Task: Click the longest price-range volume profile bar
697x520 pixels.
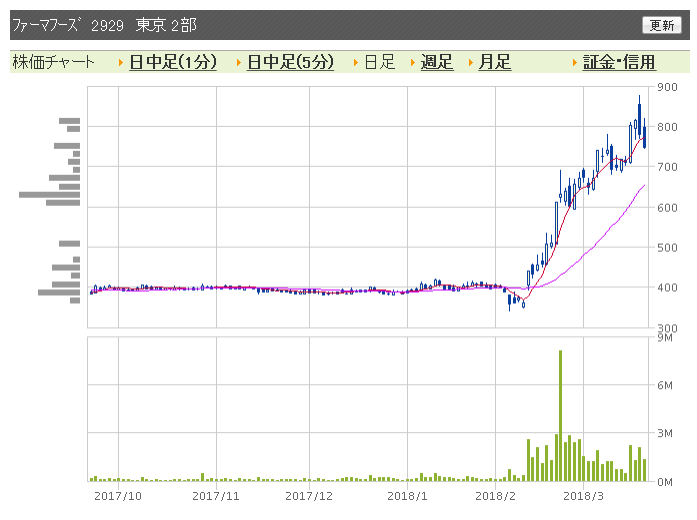Action: 49,195
